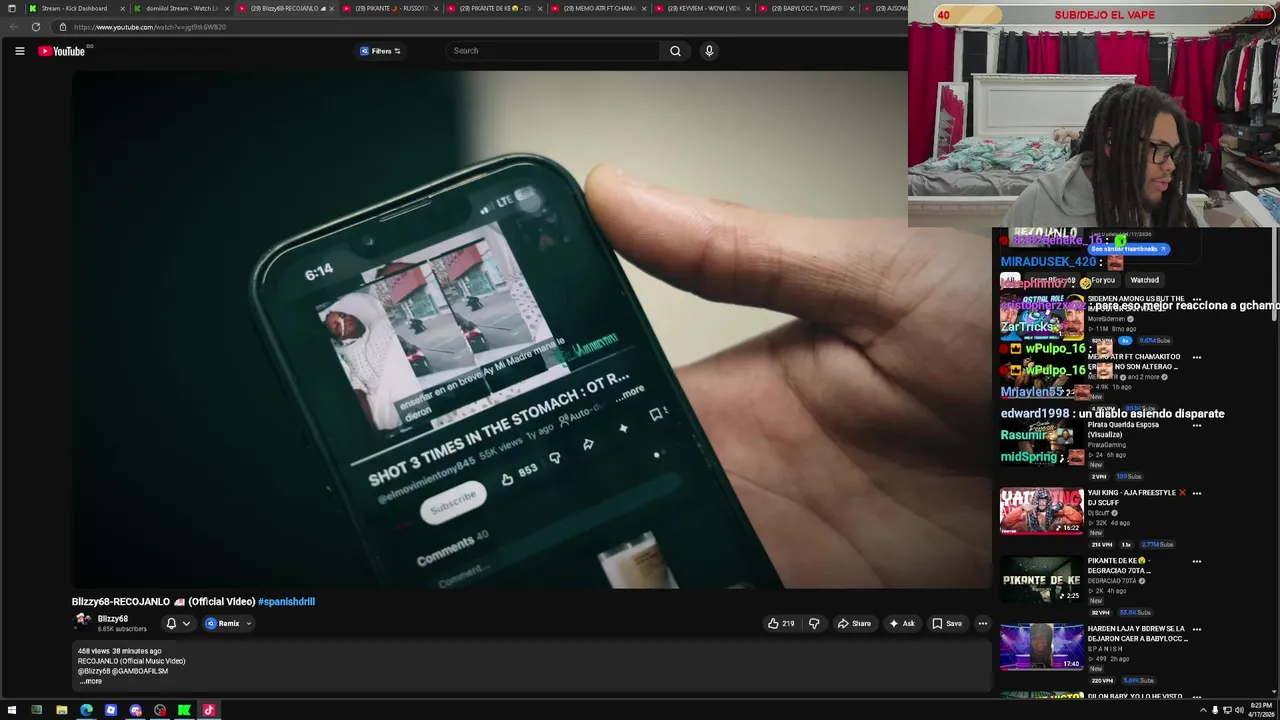This screenshot has width=1280, height=720.
Task: Open options for HARDEN LAJA video
Action: 1196,629
